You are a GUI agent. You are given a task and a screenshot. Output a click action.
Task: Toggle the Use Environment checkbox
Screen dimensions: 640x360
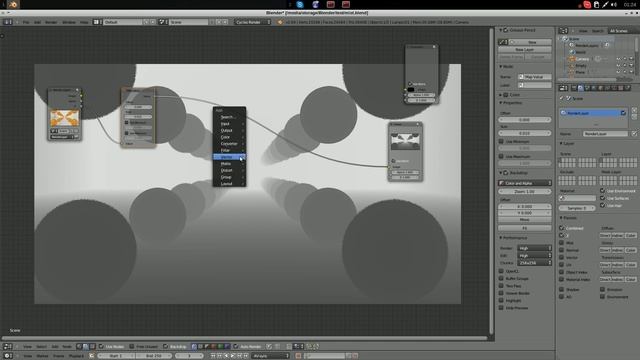coord(602,191)
